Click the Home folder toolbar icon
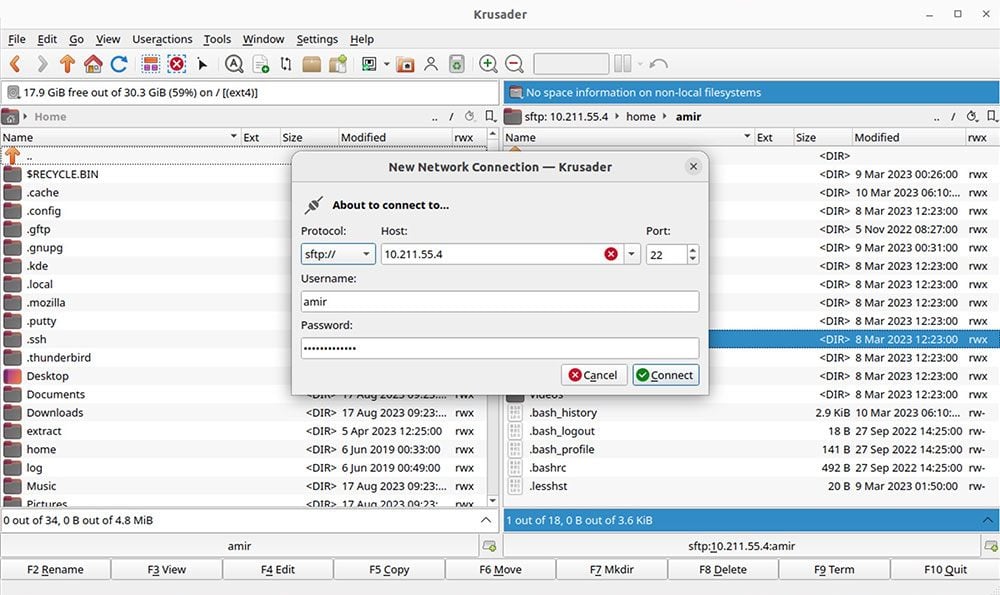 pos(93,64)
